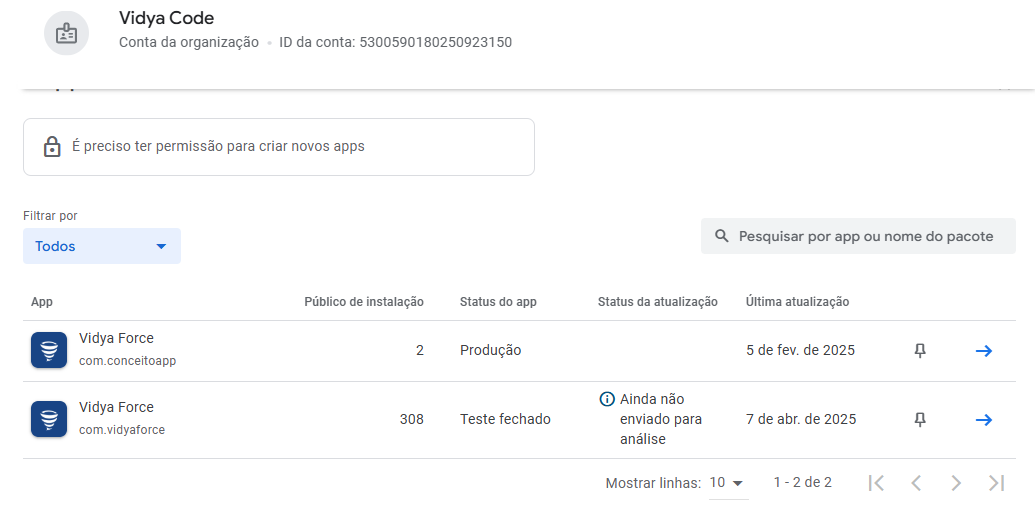Click the search magnifier icon

(x=722, y=236)
